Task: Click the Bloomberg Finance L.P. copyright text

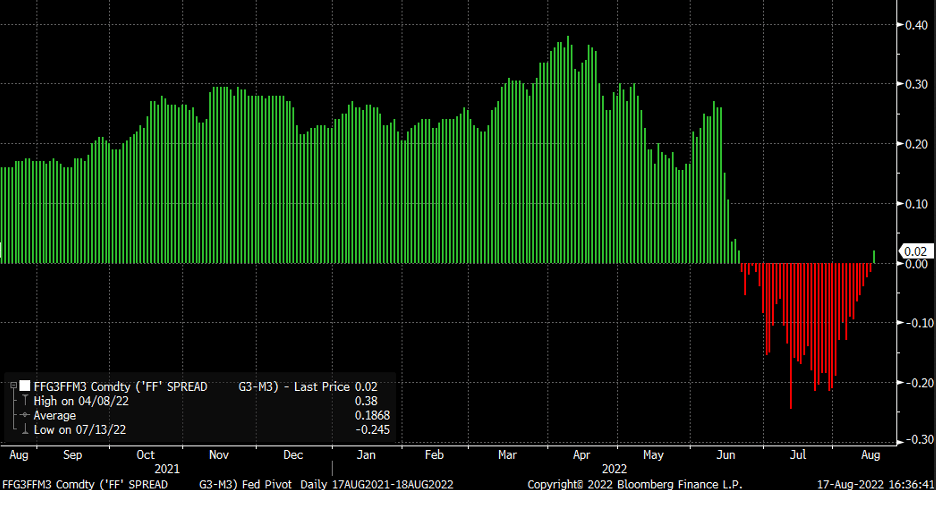Action: (635, 485)
